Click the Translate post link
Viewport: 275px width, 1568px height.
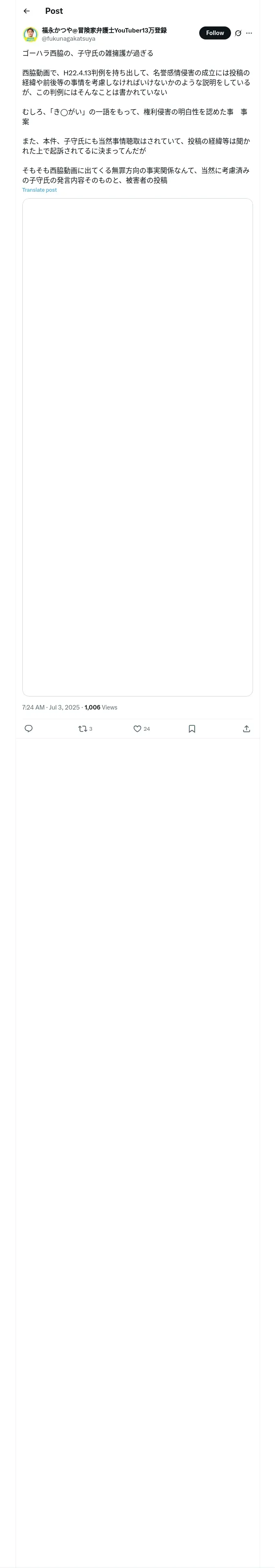pos(40,190)
